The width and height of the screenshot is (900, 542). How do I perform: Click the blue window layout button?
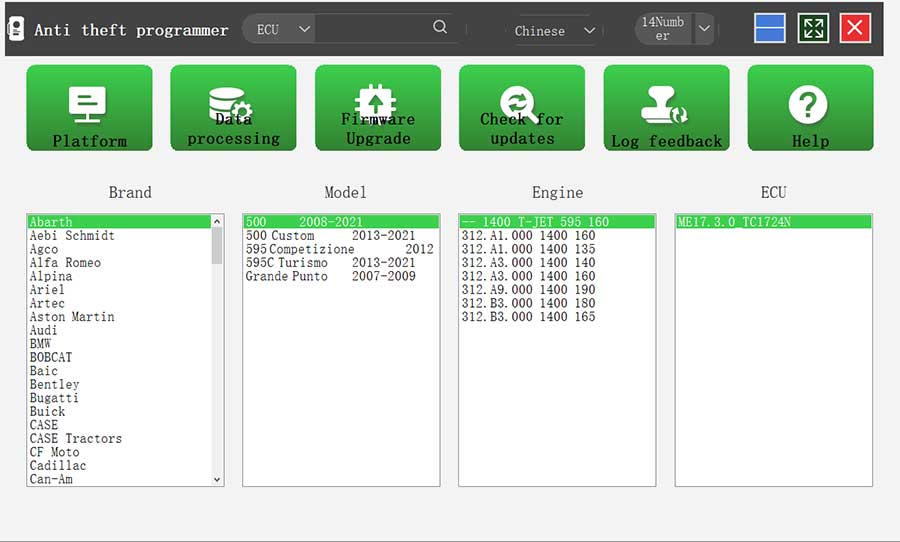770,28
